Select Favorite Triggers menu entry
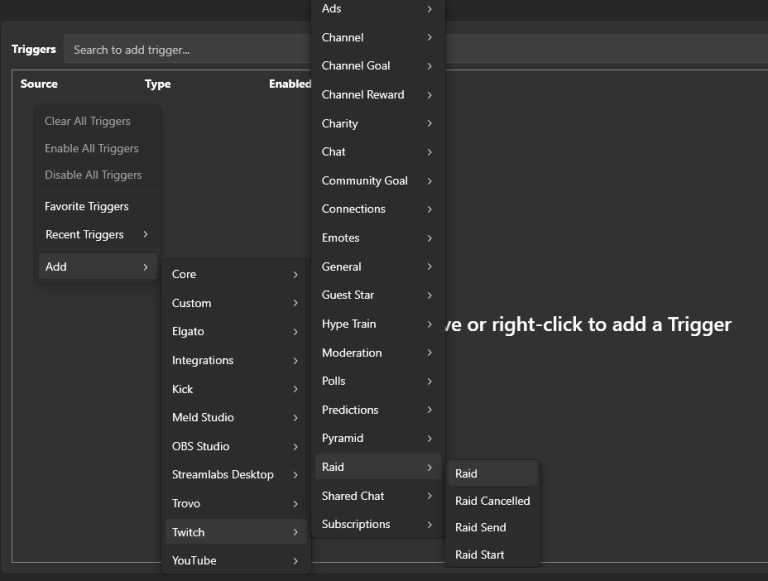The height and width of the screenshot is (581, 768). click(86, 207)
